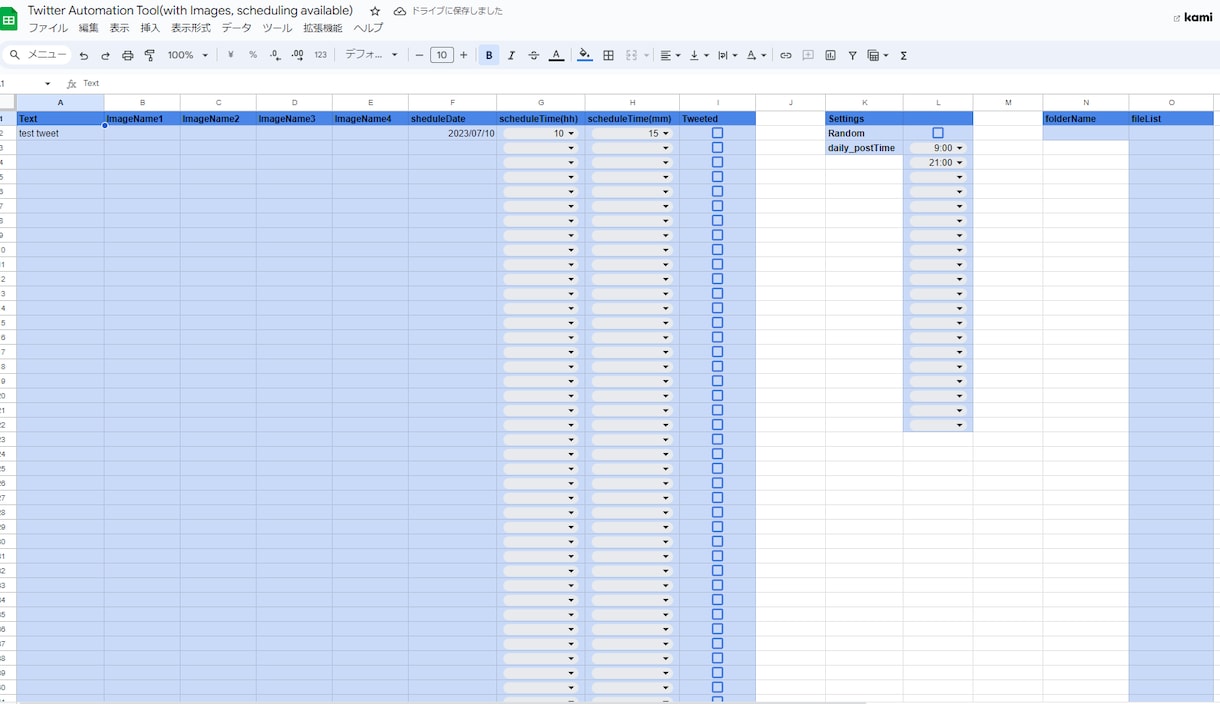
Task: Open the kami link
Action: (1193, 17)
